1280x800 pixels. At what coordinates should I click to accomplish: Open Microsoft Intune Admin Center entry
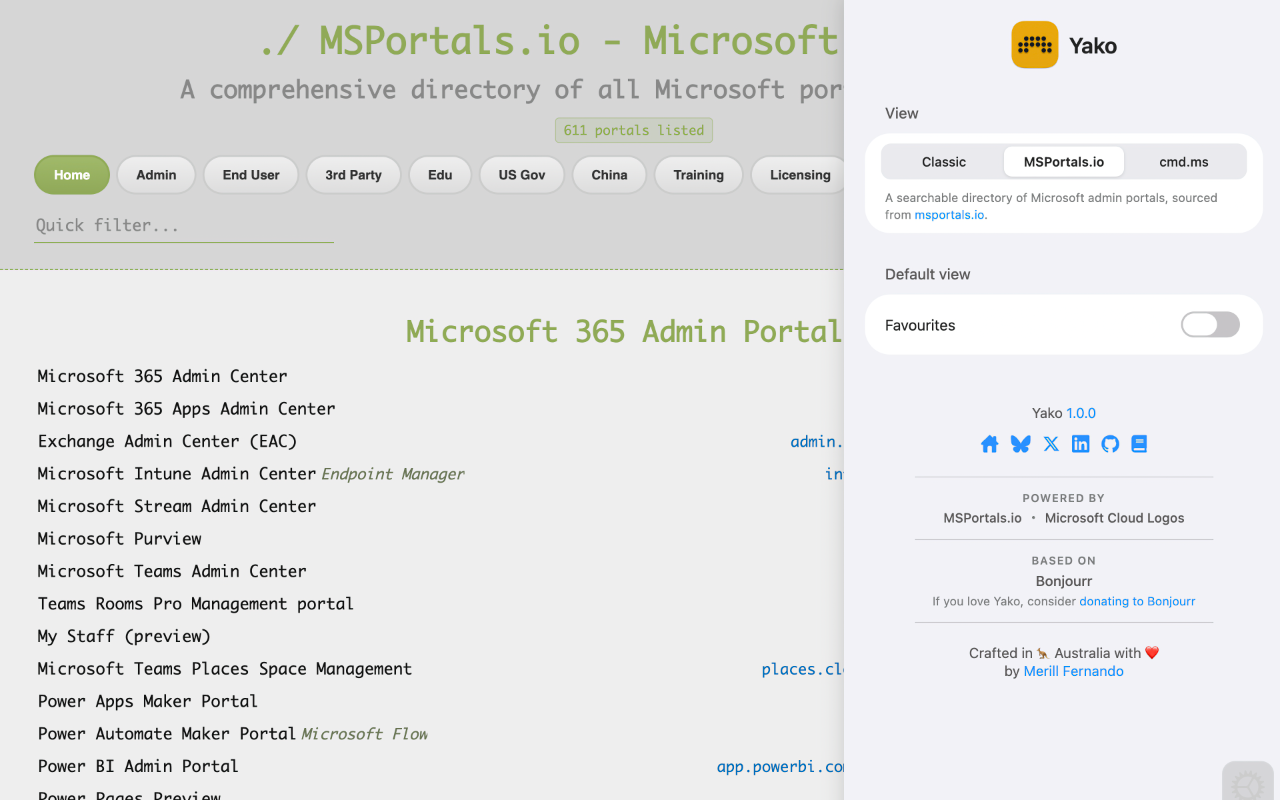[x=177, y=474]
